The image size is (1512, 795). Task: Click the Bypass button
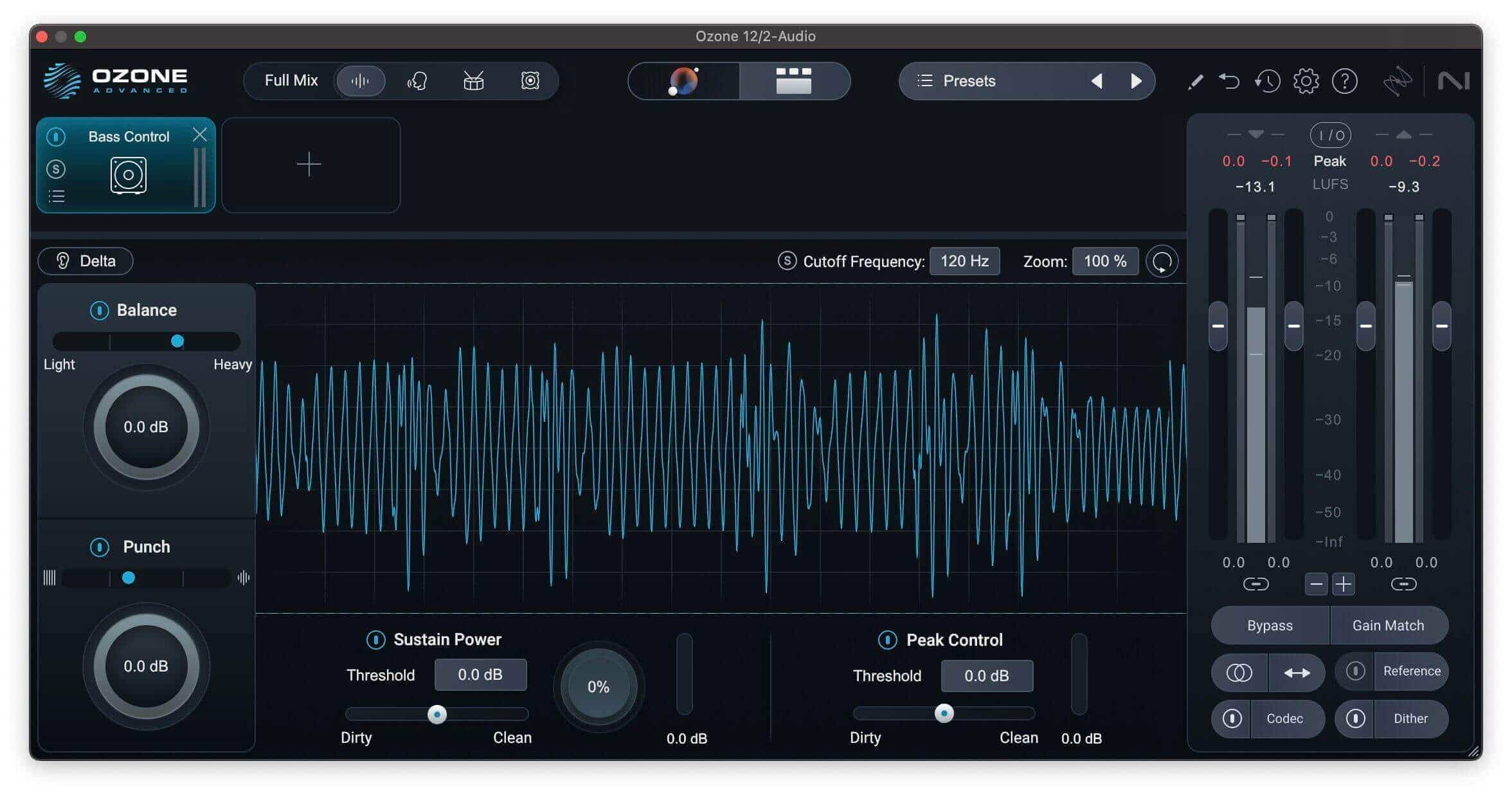click(x=1270, y=625)
